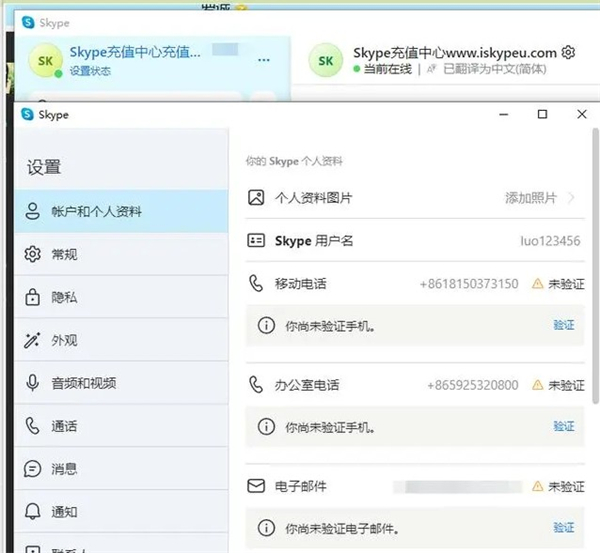Click 验证 link for the email address
This screenshot has height=553, width=600.
(x=564, y=527)
